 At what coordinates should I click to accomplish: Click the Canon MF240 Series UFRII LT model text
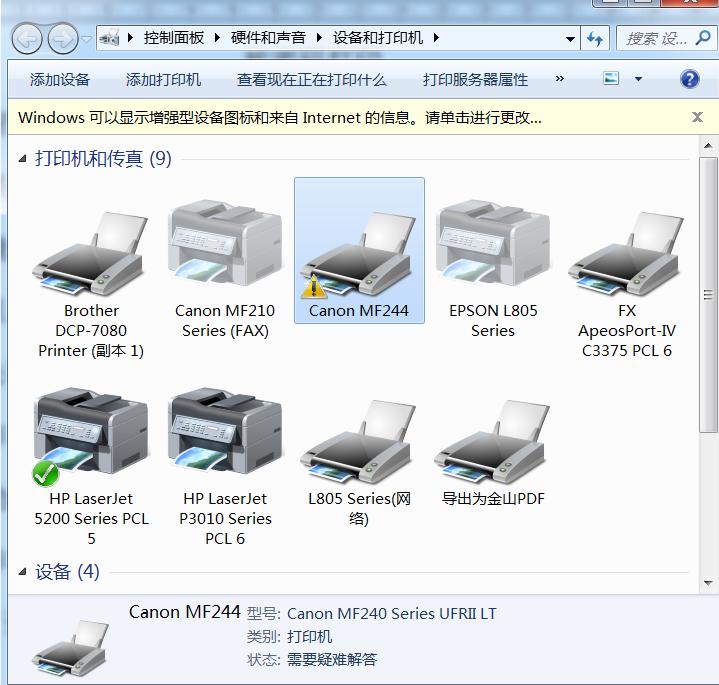[x=392, y=613]
